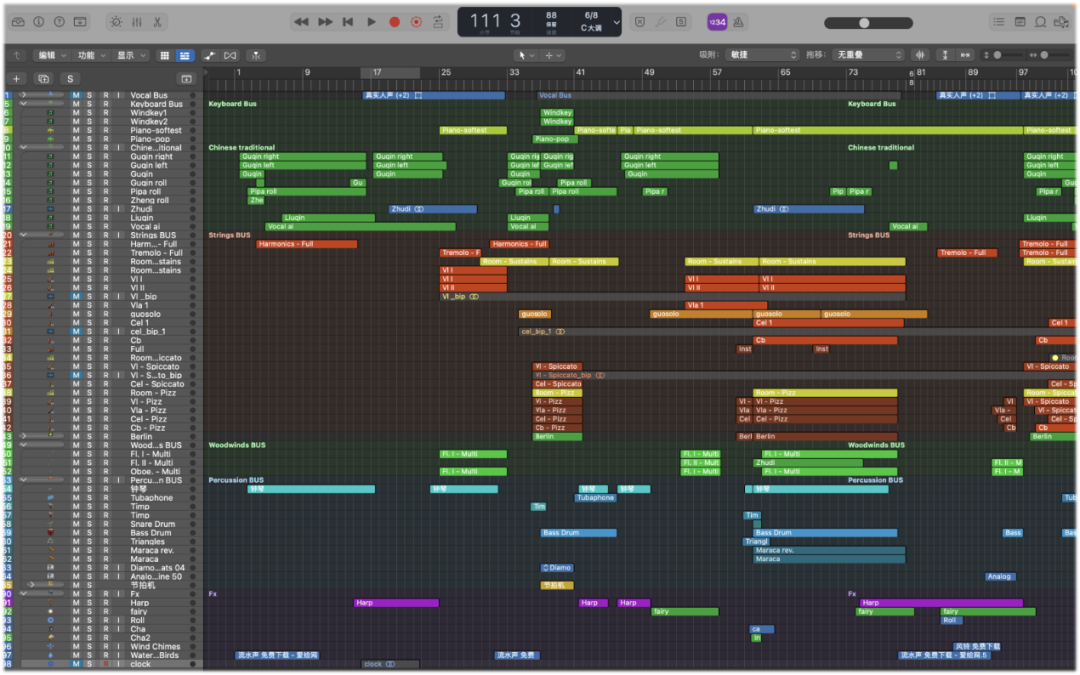The image size is (1080, 675).
Task: Click the add new track plus button
Action: coord(17,79)
